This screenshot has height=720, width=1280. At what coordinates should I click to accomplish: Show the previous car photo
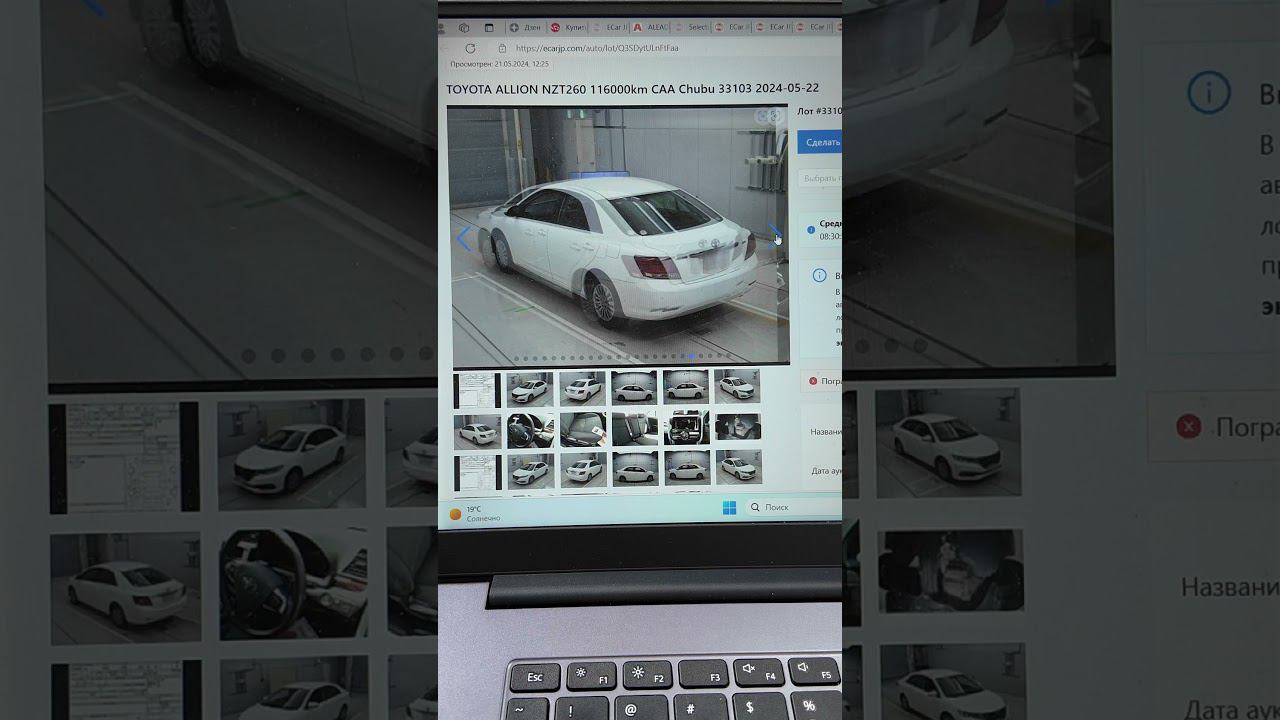463,239
